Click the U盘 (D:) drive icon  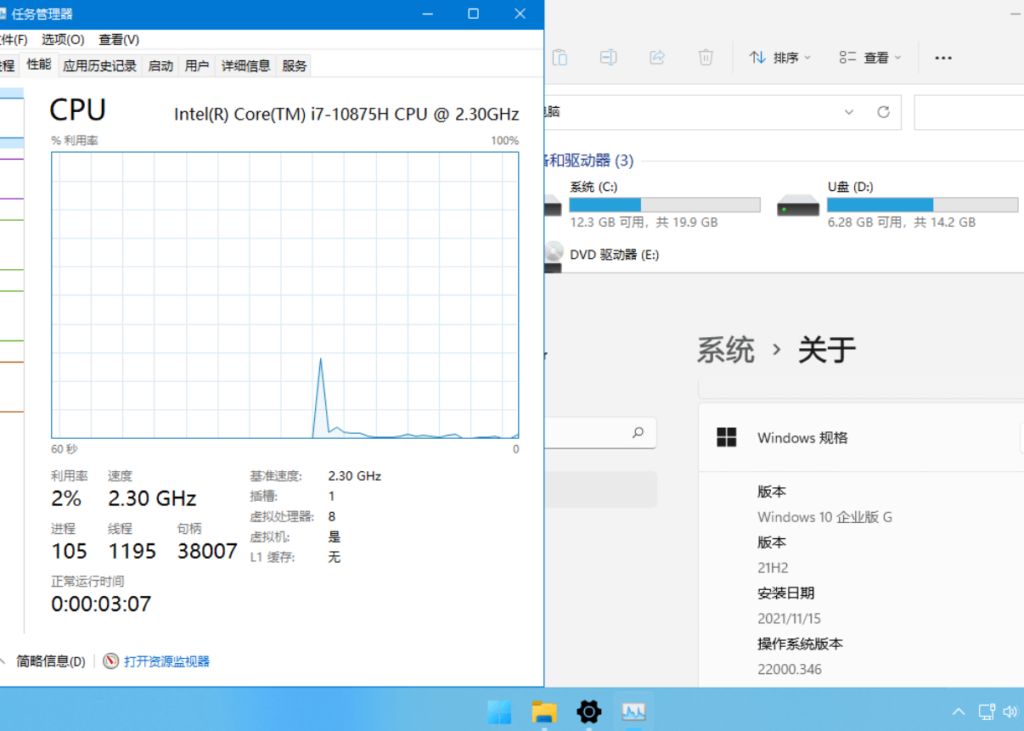point(798,206)
